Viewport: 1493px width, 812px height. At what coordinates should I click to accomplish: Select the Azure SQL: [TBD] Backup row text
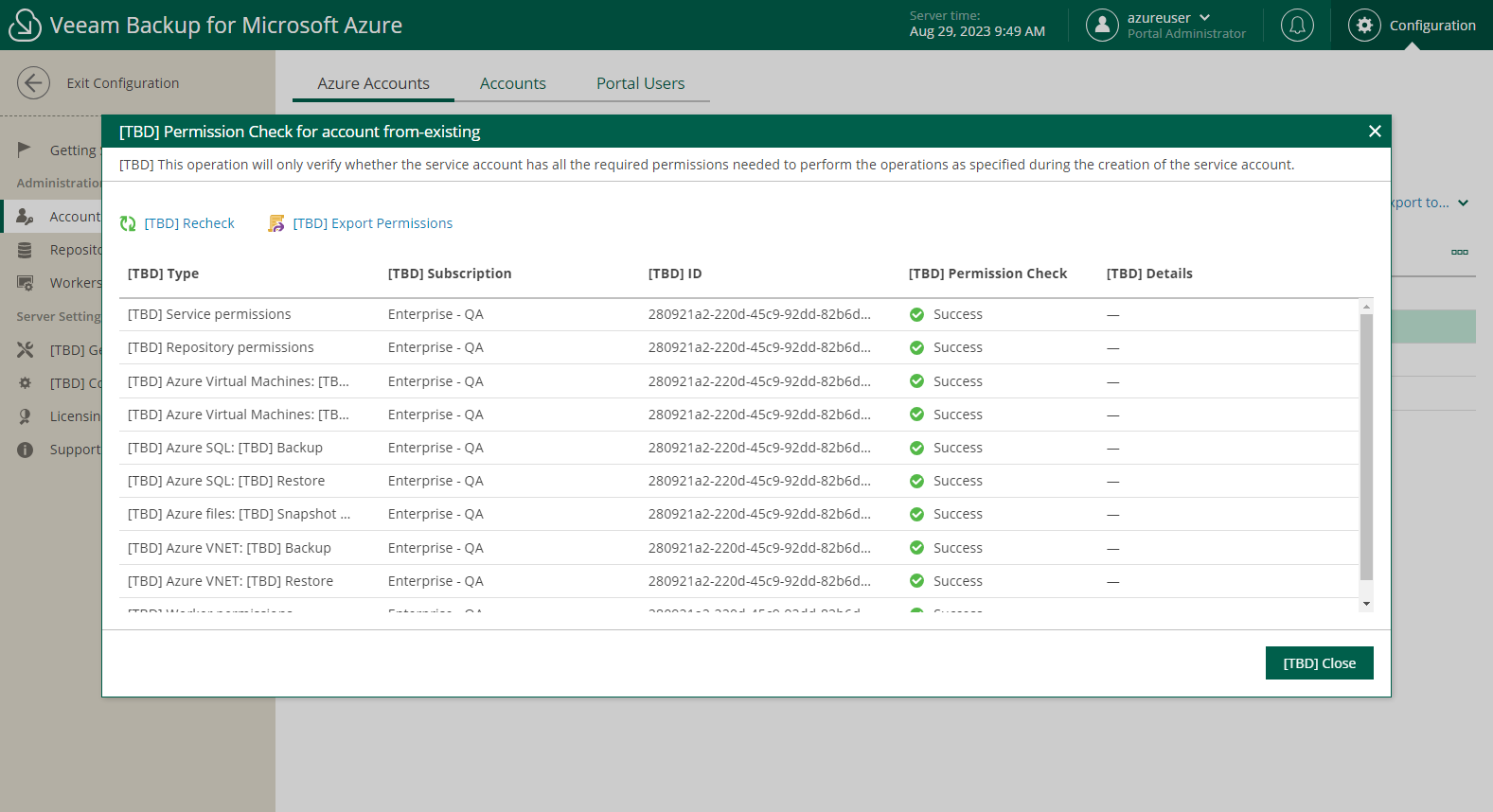[225, 448]
